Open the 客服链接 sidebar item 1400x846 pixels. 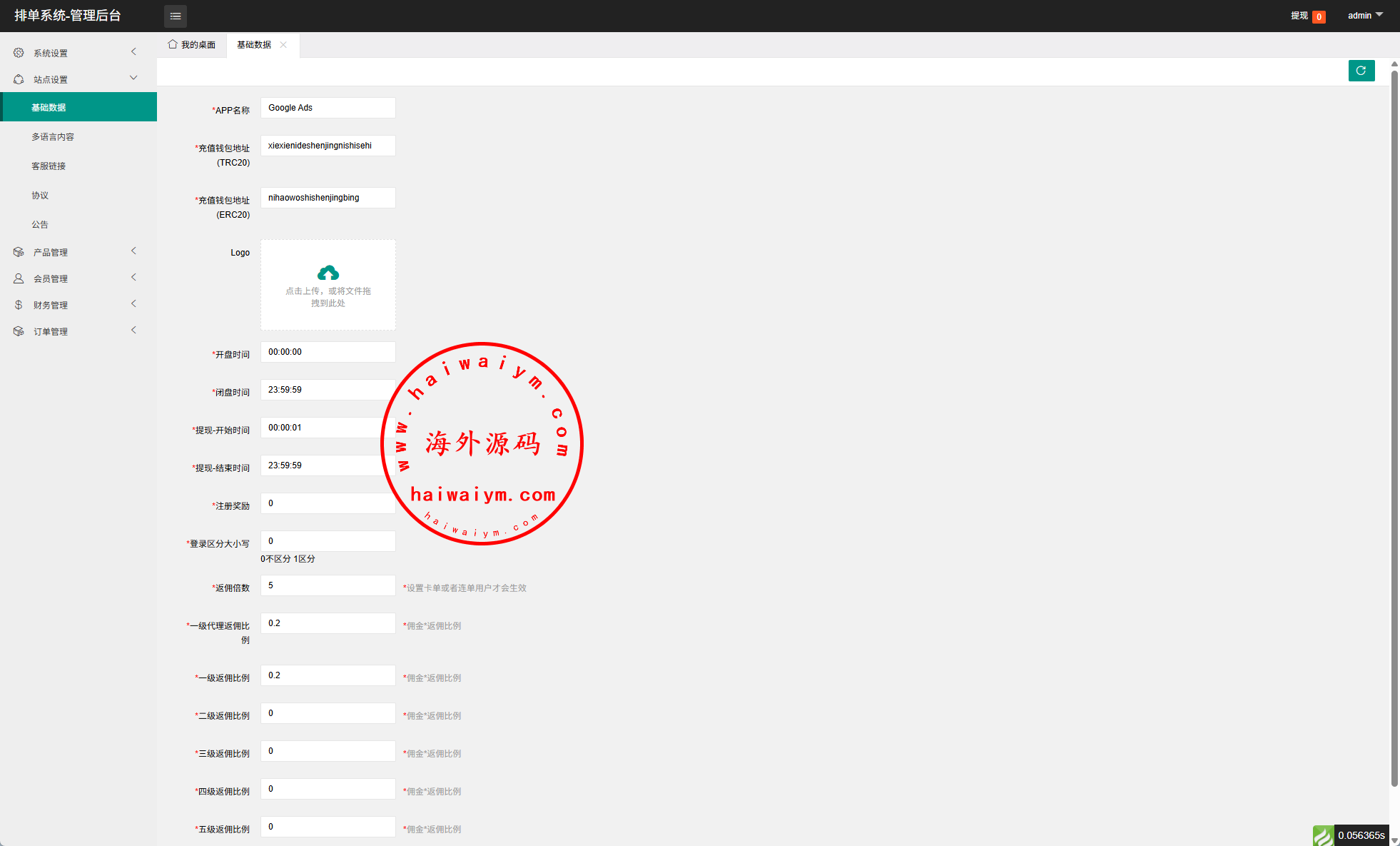(49, 166)
